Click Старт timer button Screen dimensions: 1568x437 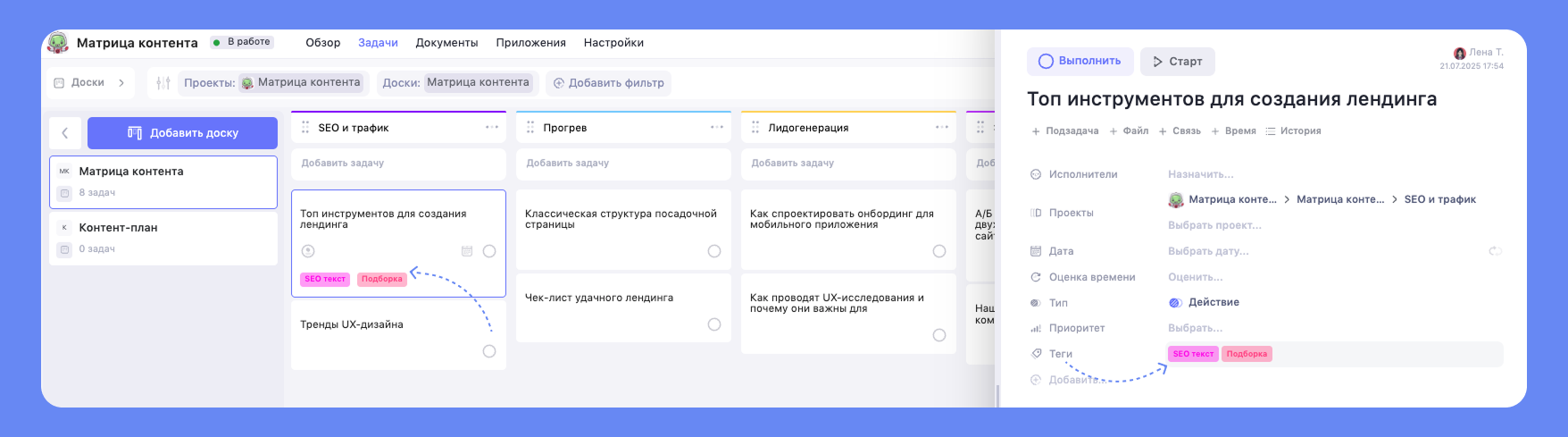[x=1178, y=62]
